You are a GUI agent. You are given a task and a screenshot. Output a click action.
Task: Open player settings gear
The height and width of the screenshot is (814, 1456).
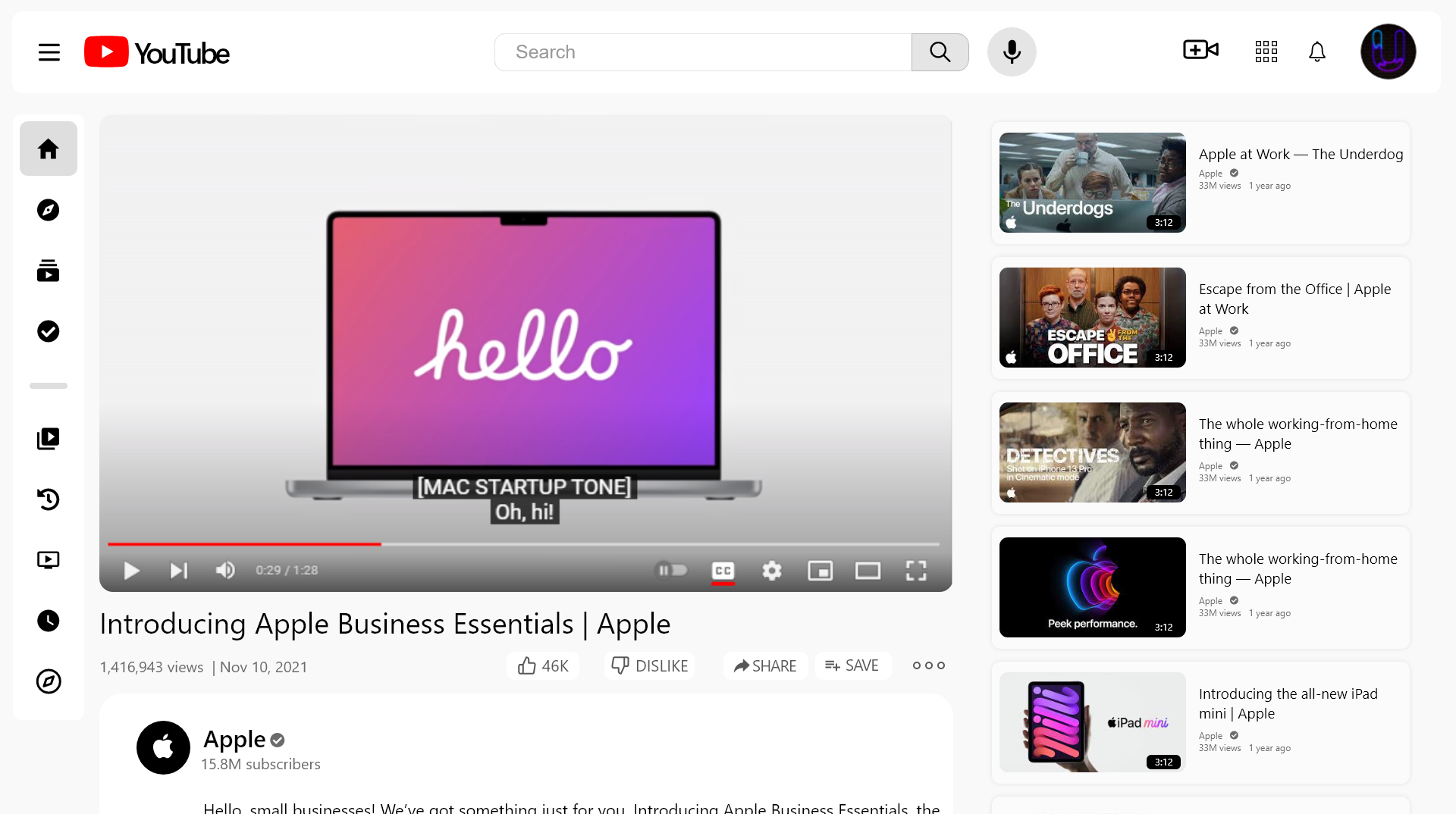click(x=772, y=571)
